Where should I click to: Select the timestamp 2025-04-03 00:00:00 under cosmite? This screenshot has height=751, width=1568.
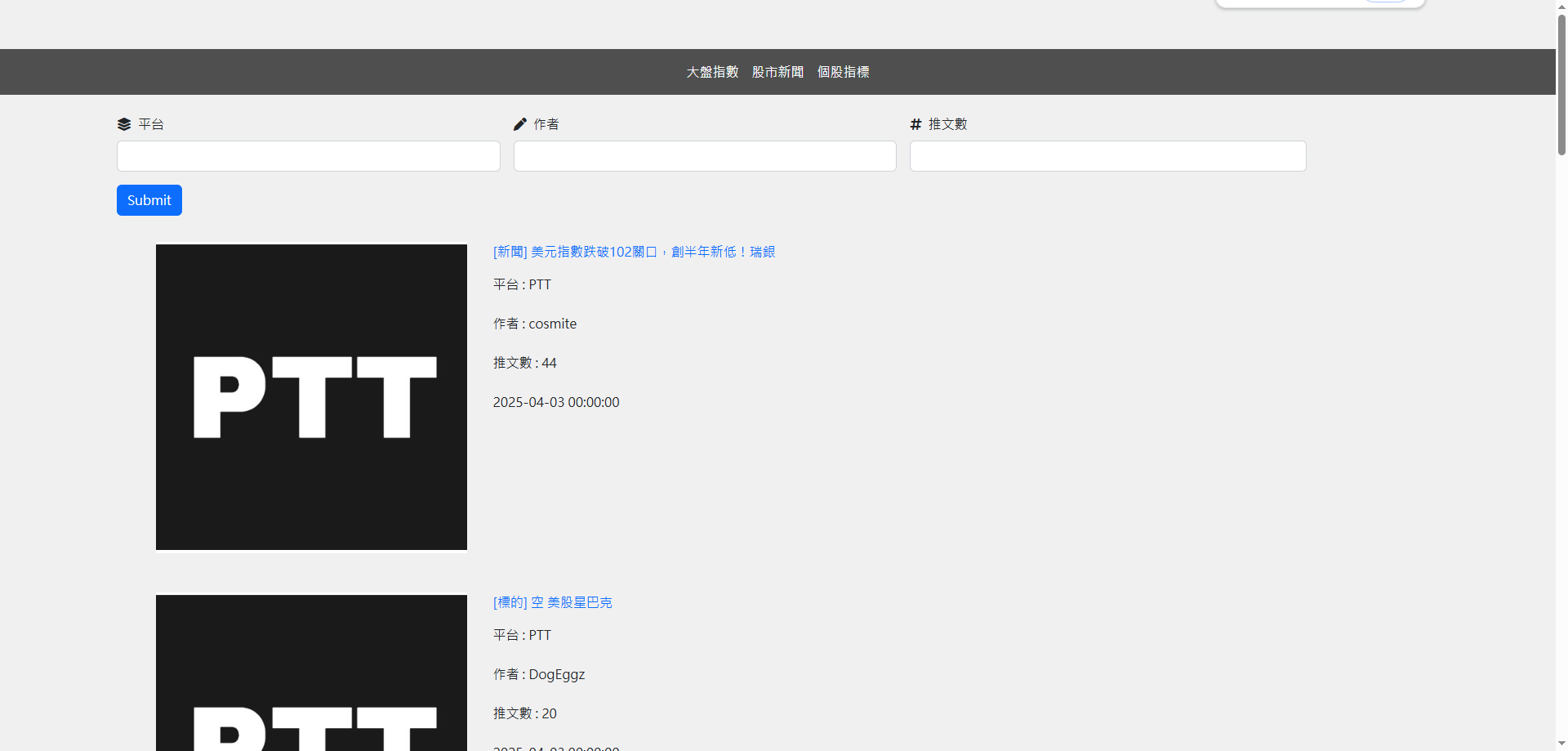(x=556, y=402)
